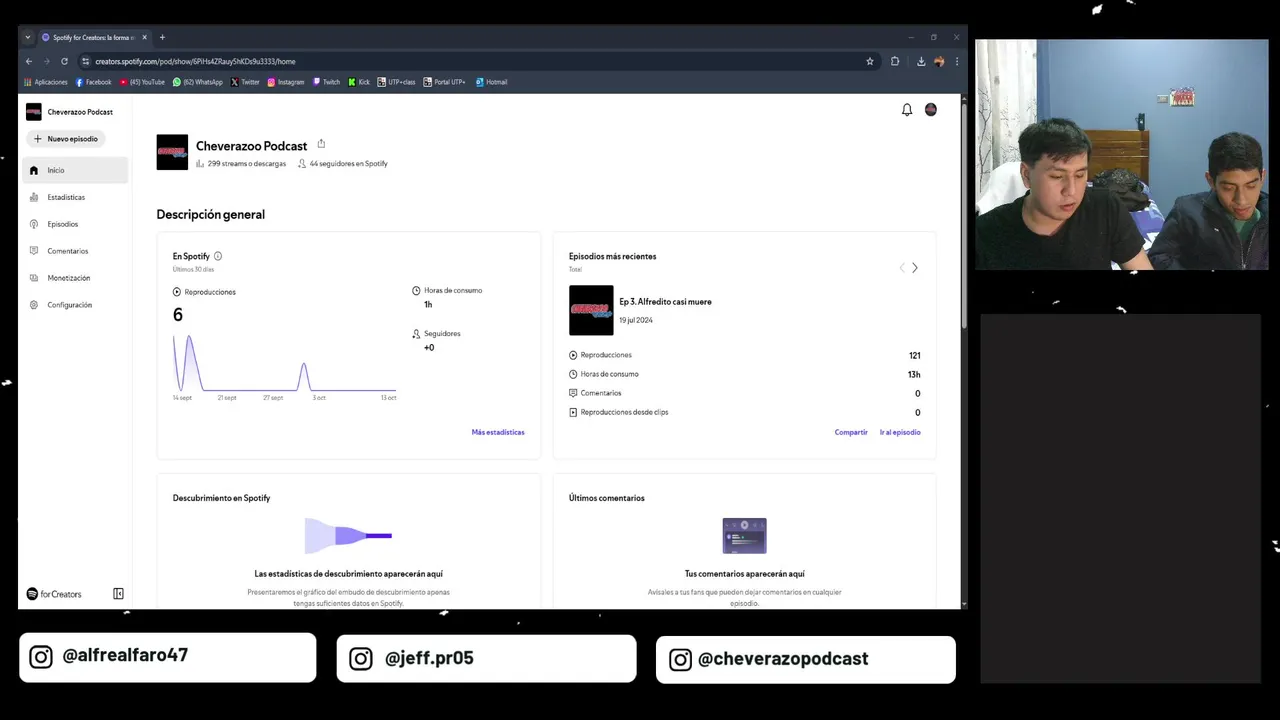Reload the page in browser toolbar
The height and width of the screenshot is (720, 1280).
(64, 61)
